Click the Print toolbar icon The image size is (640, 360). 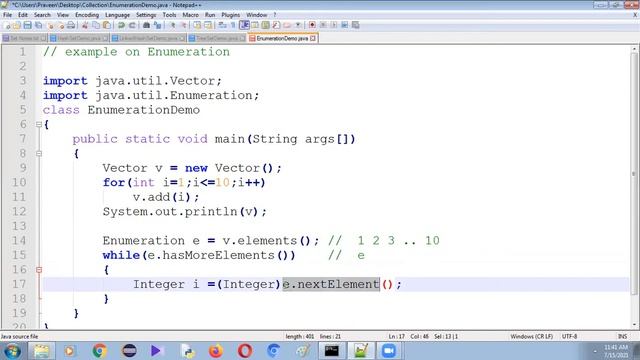(x=71, y=25)
